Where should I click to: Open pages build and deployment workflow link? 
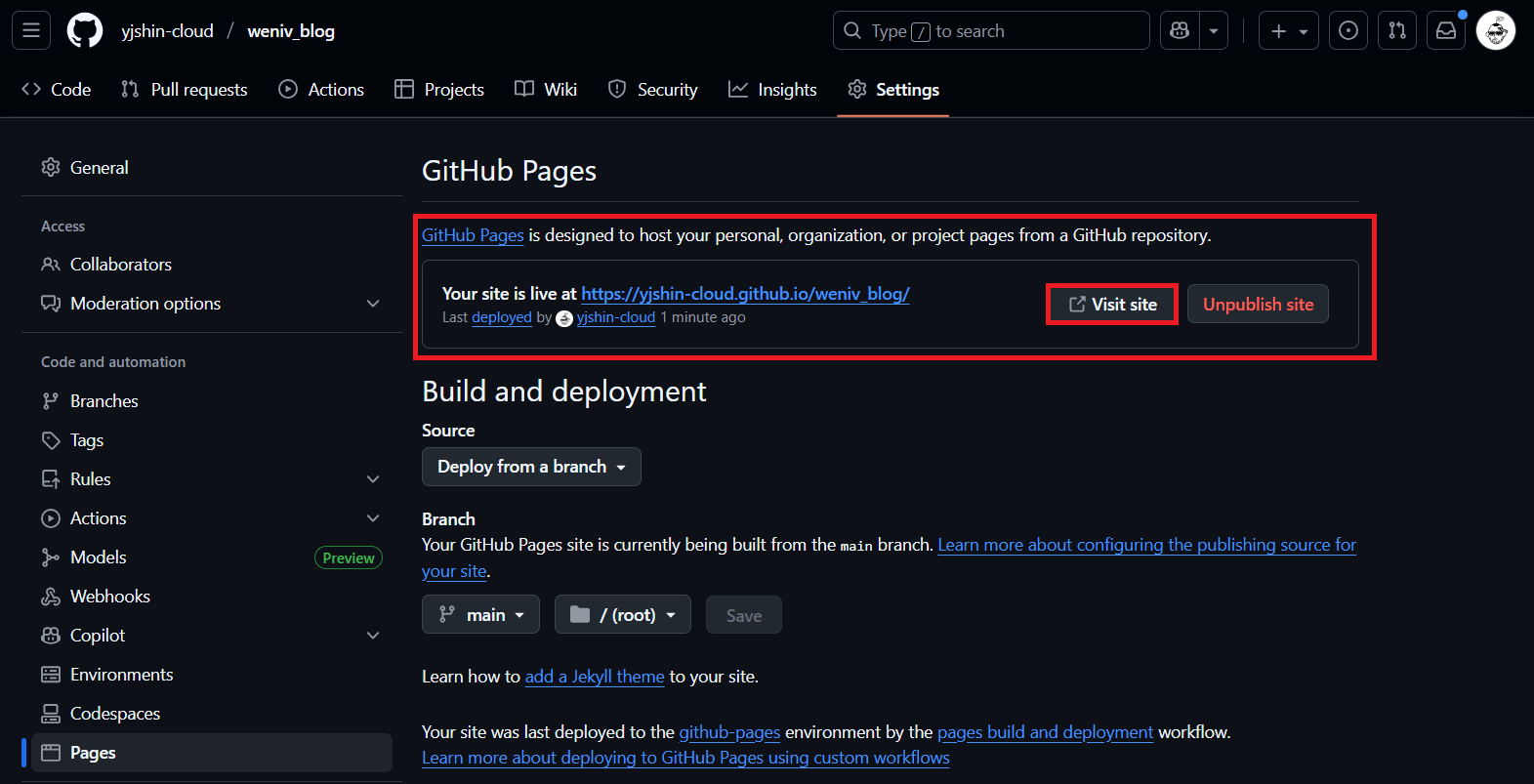point(1045,732)
